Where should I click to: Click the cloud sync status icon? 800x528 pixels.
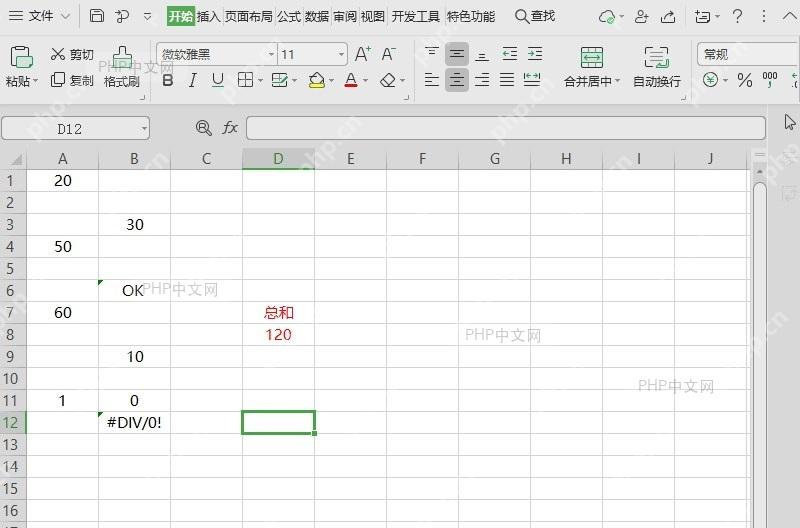click(x=607, y=17)
